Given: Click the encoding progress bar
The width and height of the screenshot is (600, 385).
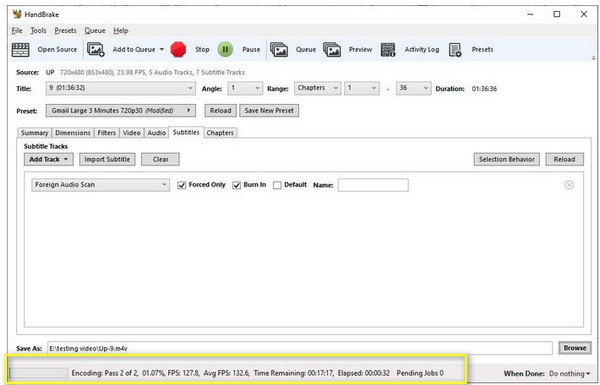Looking at the screenshot, I should (x=38, y=373).
